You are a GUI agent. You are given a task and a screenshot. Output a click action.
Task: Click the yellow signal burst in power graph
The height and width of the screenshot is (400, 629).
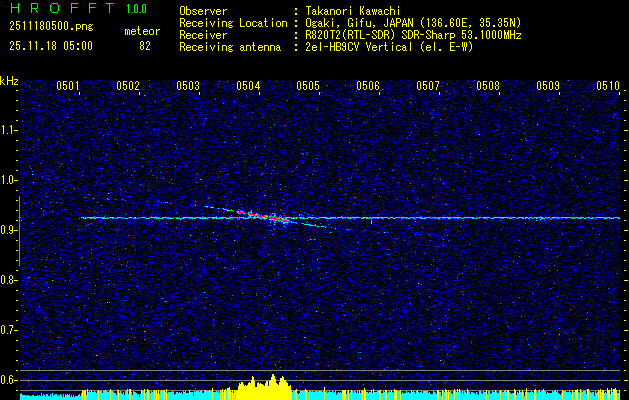coord(265,387)
